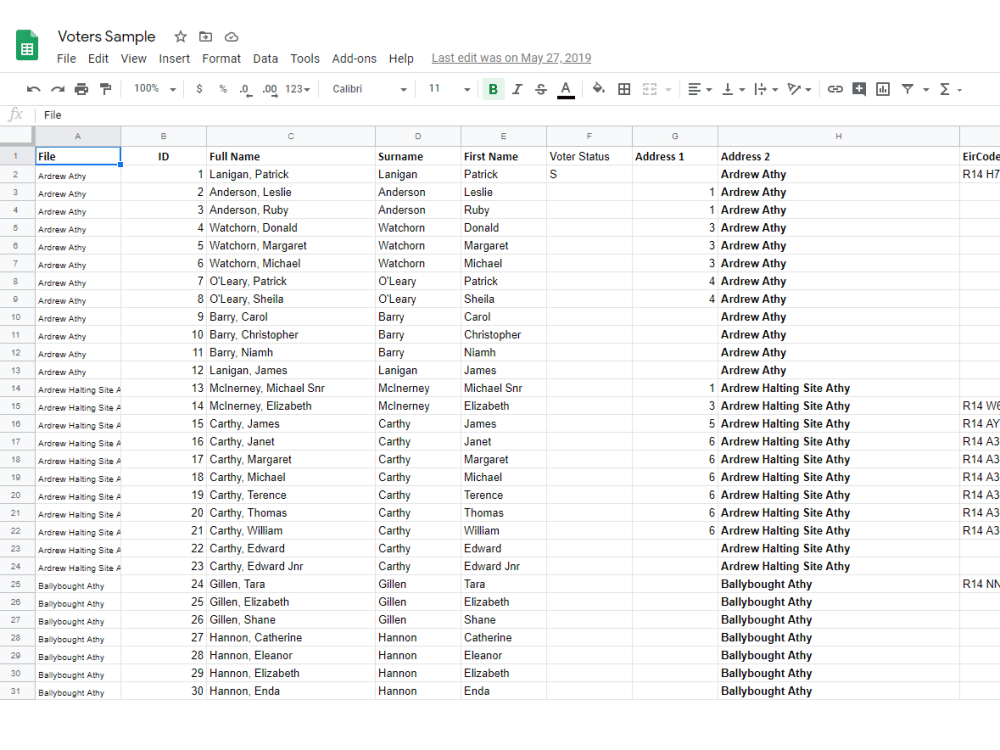
Task: Check cloud save status icon
Action: [232, 36]
